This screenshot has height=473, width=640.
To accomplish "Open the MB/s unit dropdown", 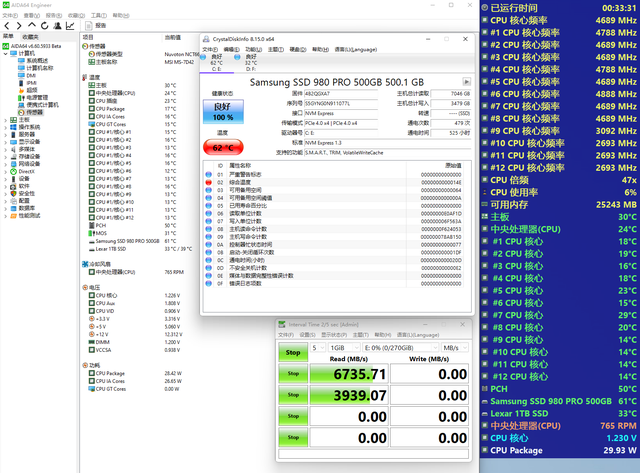I will point(454,348).
